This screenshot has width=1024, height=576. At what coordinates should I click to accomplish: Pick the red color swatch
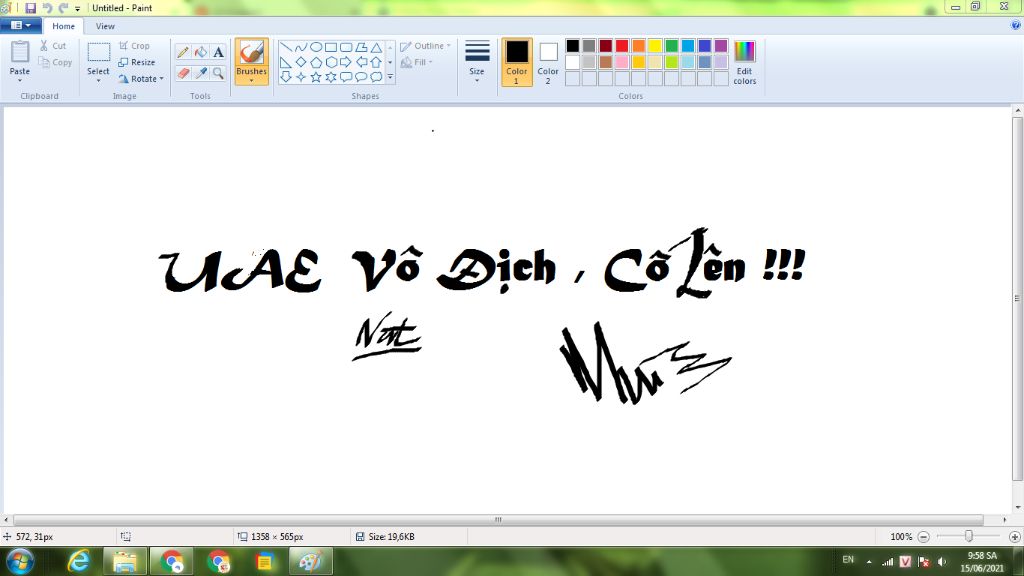coord(622,46)
